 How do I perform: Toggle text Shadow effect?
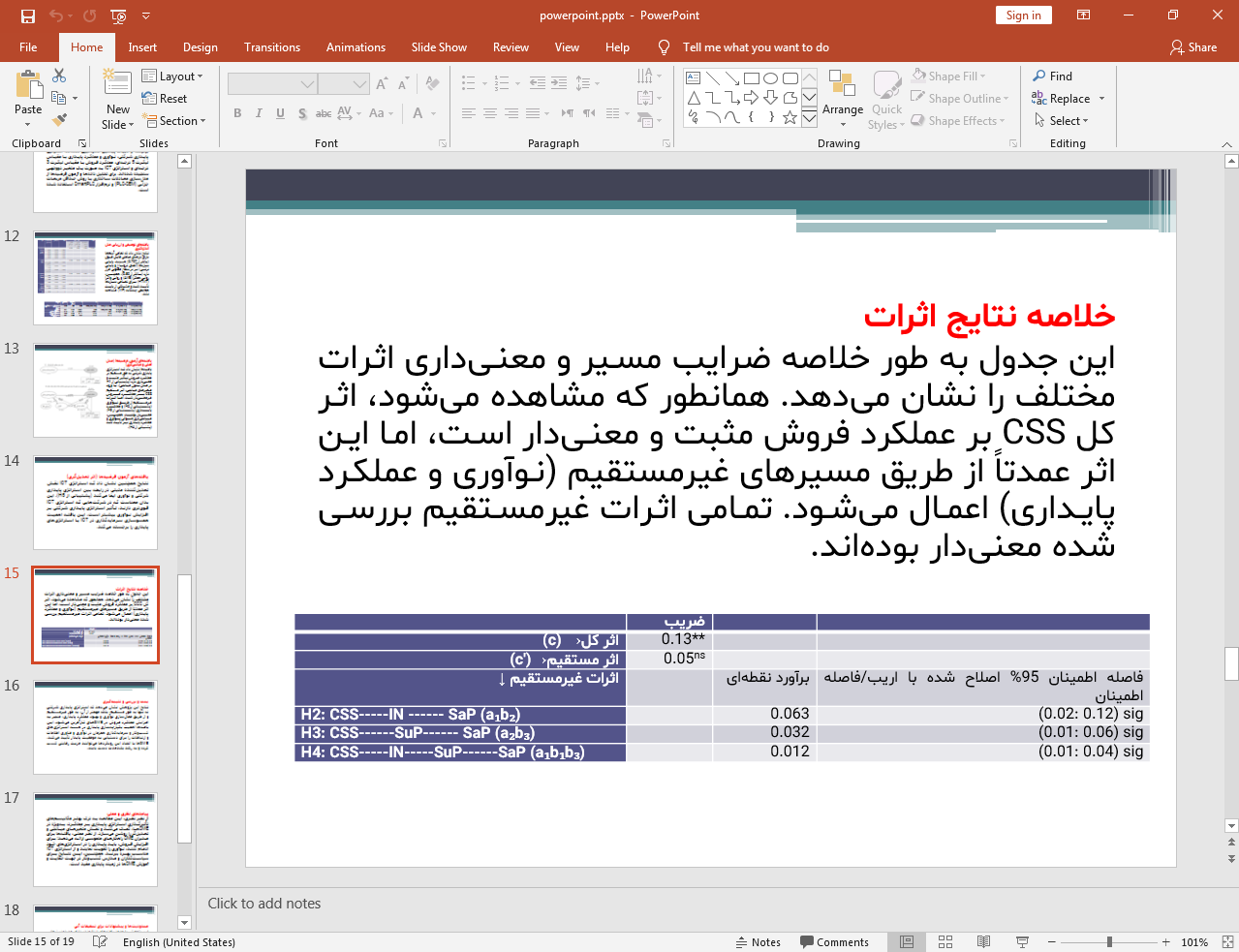click(302, 113)
